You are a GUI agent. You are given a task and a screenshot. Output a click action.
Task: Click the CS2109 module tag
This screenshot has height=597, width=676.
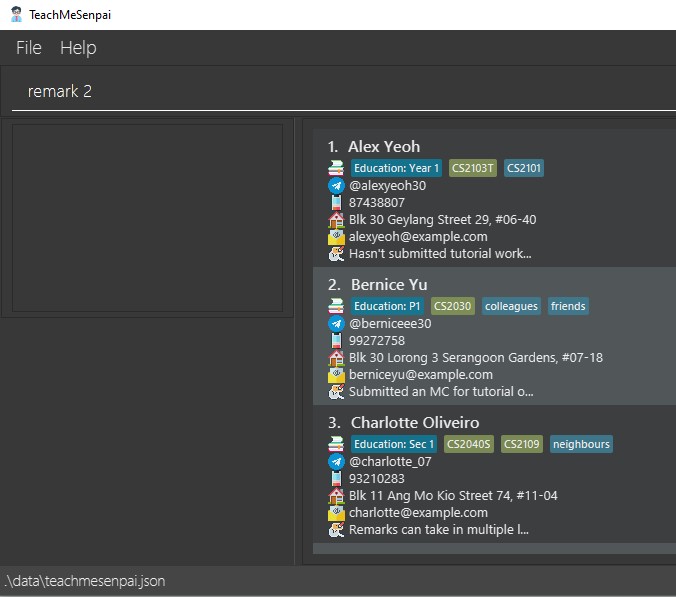coord(521,444)
